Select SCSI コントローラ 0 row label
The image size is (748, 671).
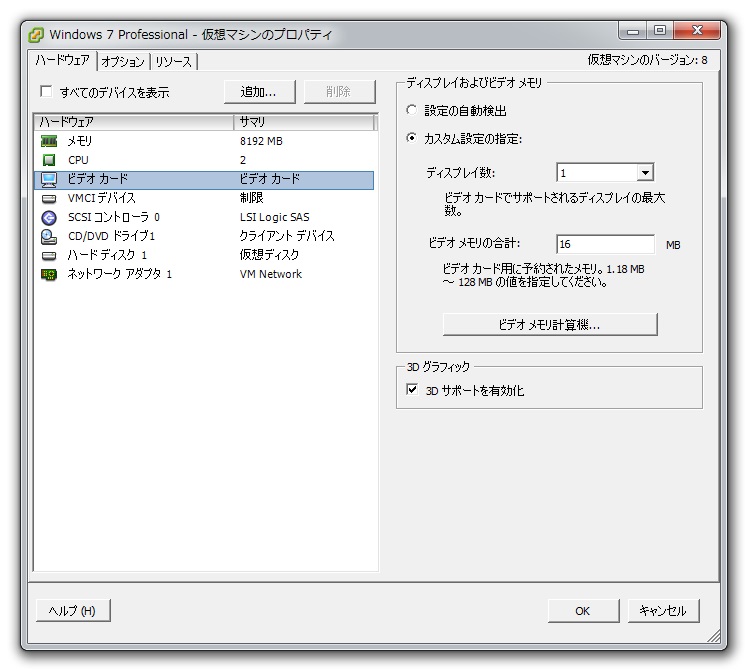click(x=114, y=217)
